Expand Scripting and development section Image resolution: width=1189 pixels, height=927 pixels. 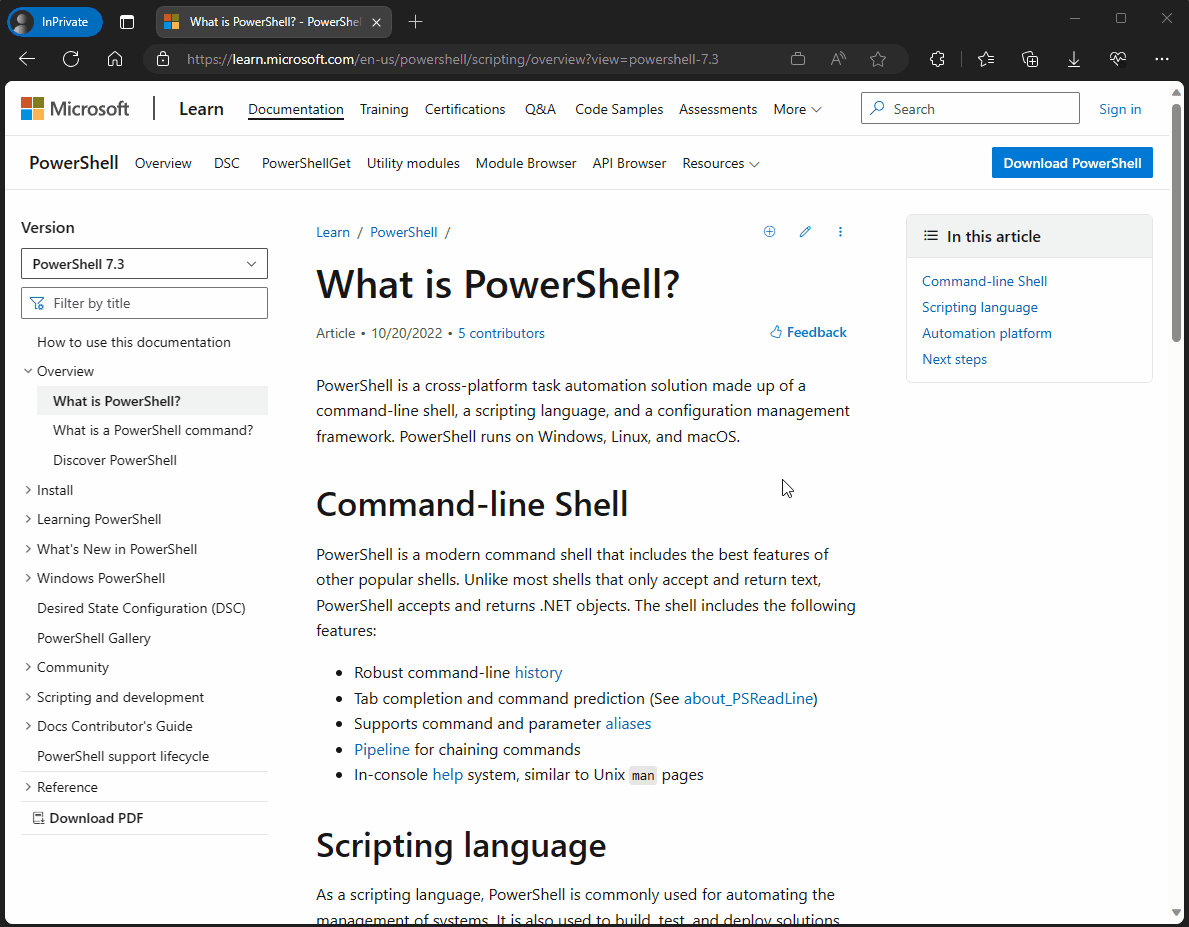(x=28, y=697)
